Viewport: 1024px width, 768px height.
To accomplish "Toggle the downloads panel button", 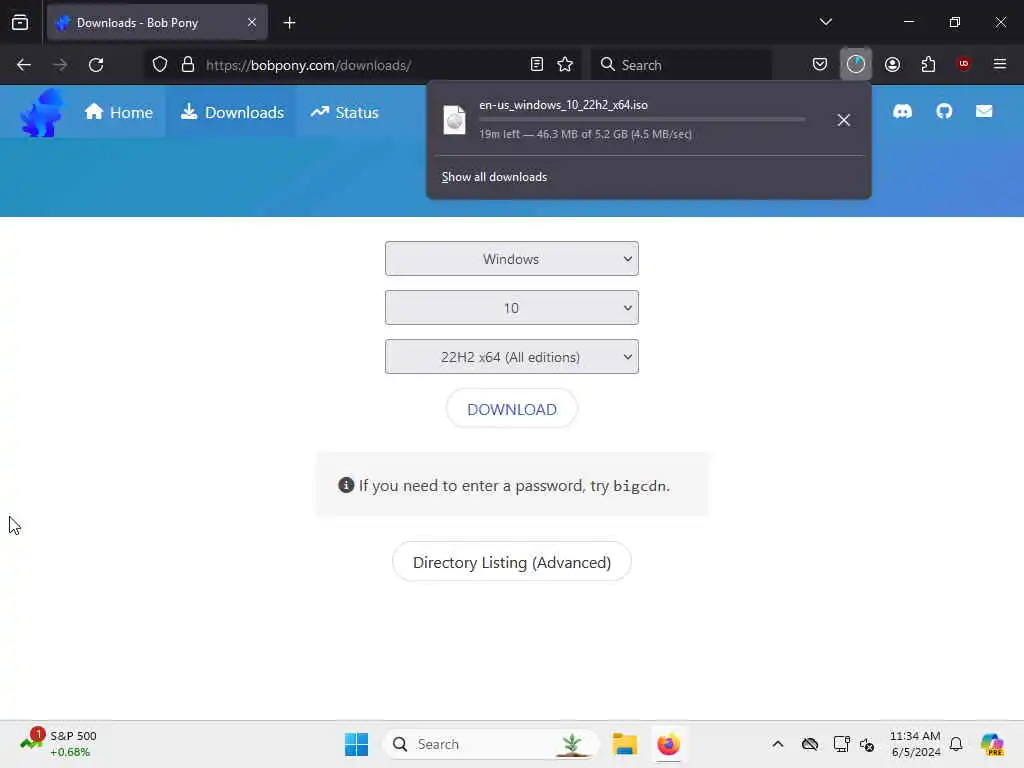I will pos(856,64).
